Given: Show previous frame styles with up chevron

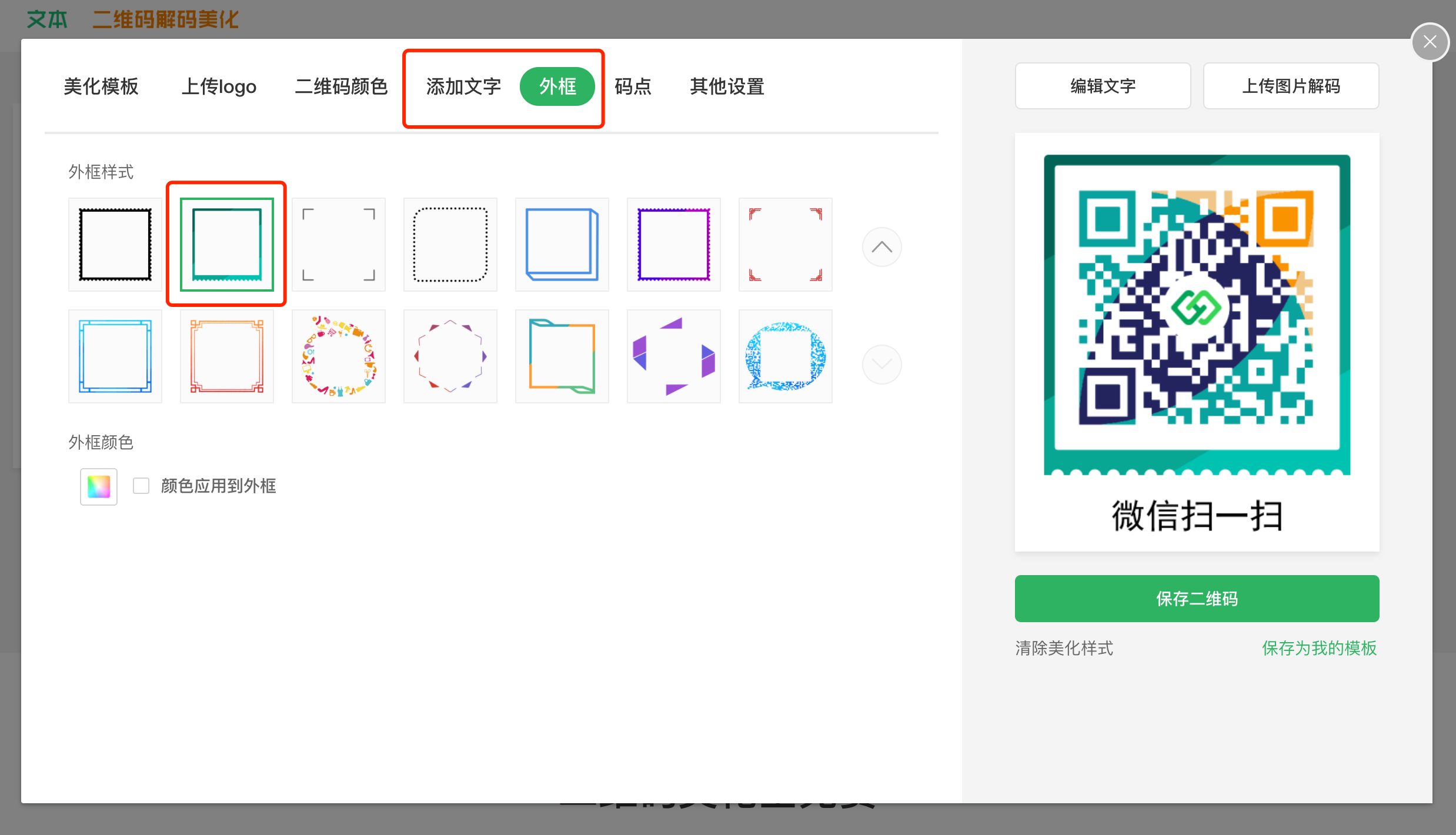Looking at the screenshot, I should 881,247.
